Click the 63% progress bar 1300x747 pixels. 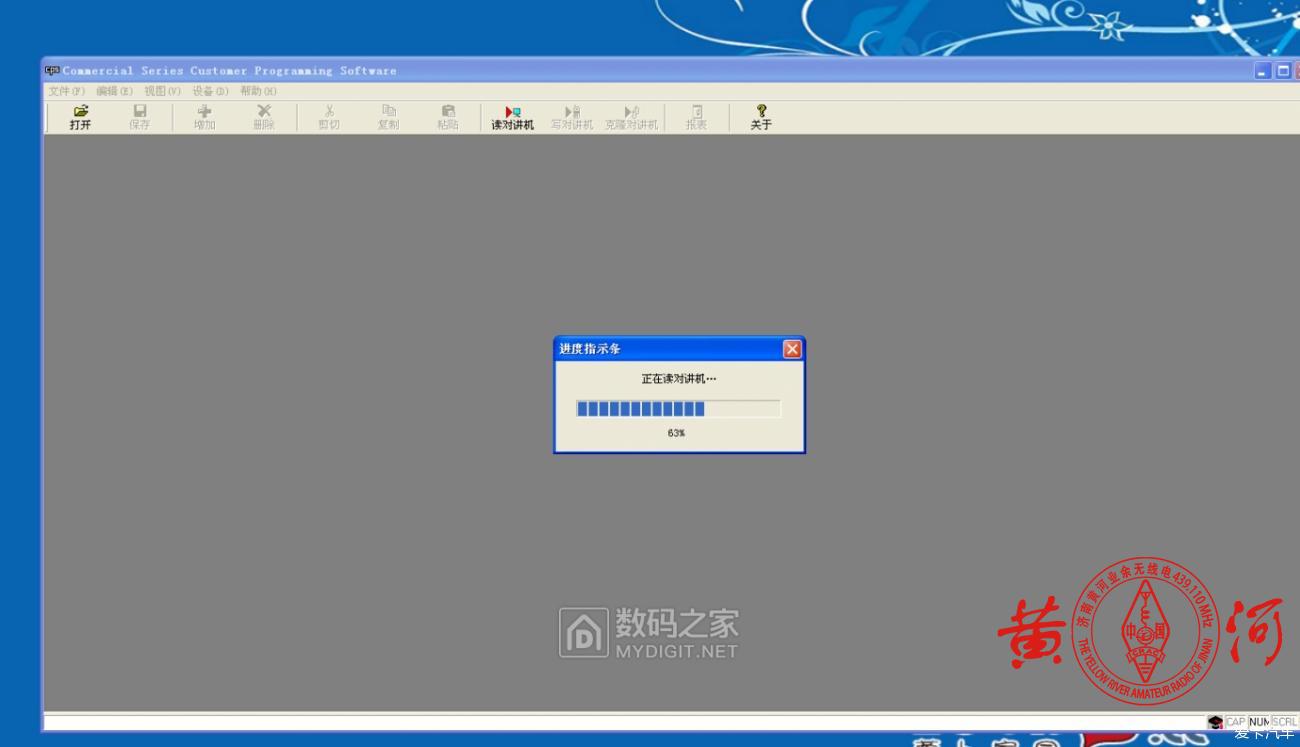[x=678, y=408]
